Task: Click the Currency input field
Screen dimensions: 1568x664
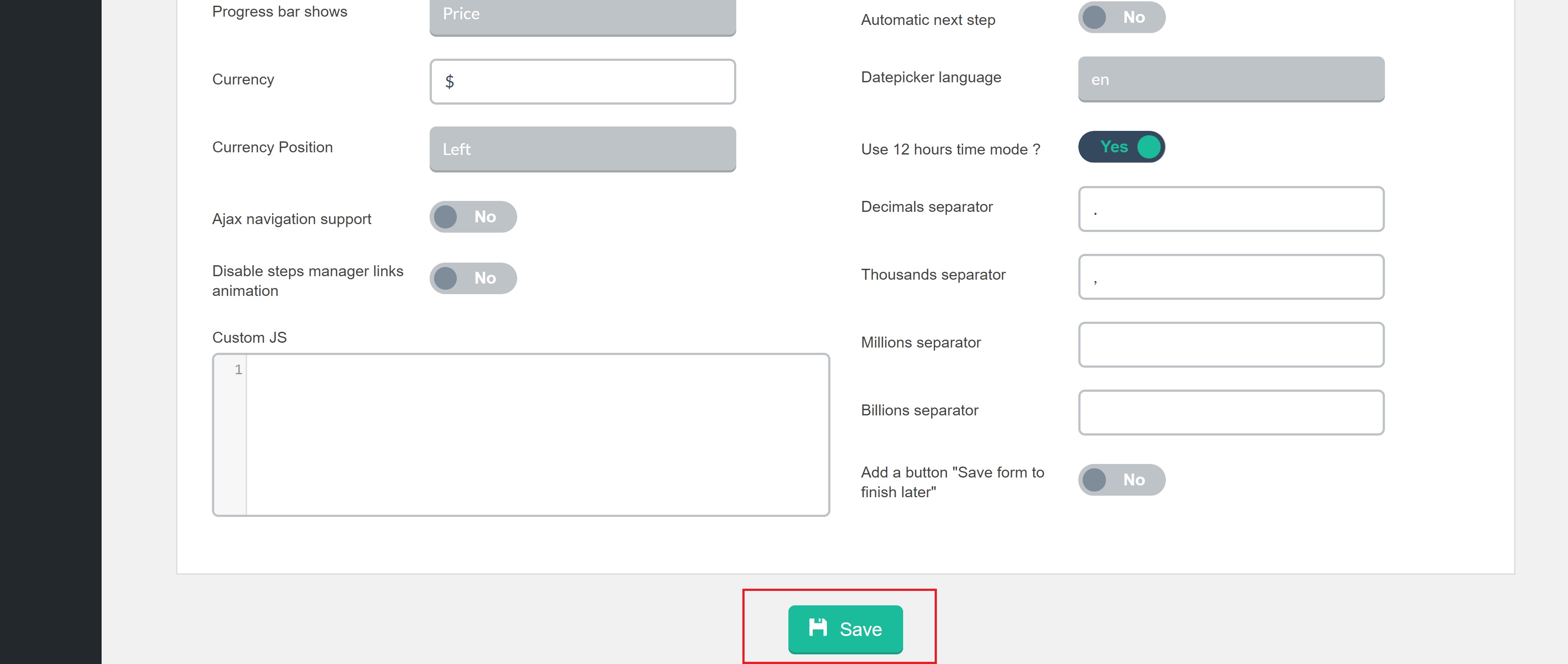Action: tap(583, 81)
